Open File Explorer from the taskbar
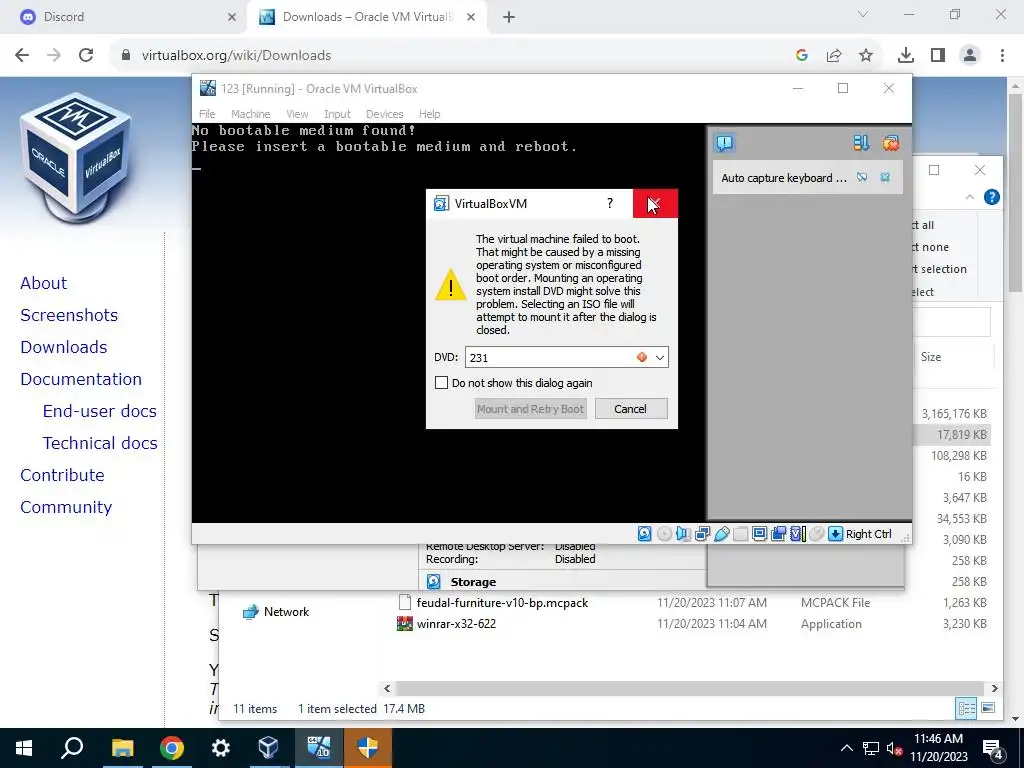The width and height of the screenshot is (1024, 768). pos(122,748)
